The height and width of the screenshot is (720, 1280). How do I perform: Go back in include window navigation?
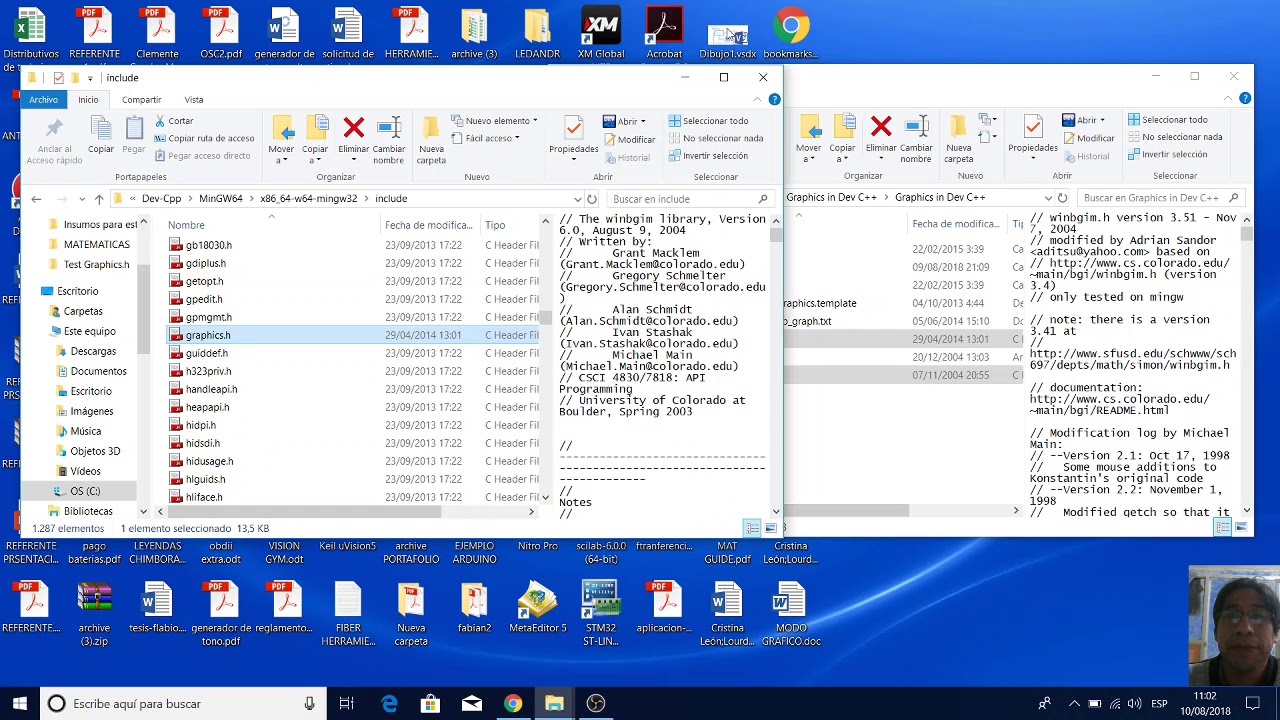[36, 199]
